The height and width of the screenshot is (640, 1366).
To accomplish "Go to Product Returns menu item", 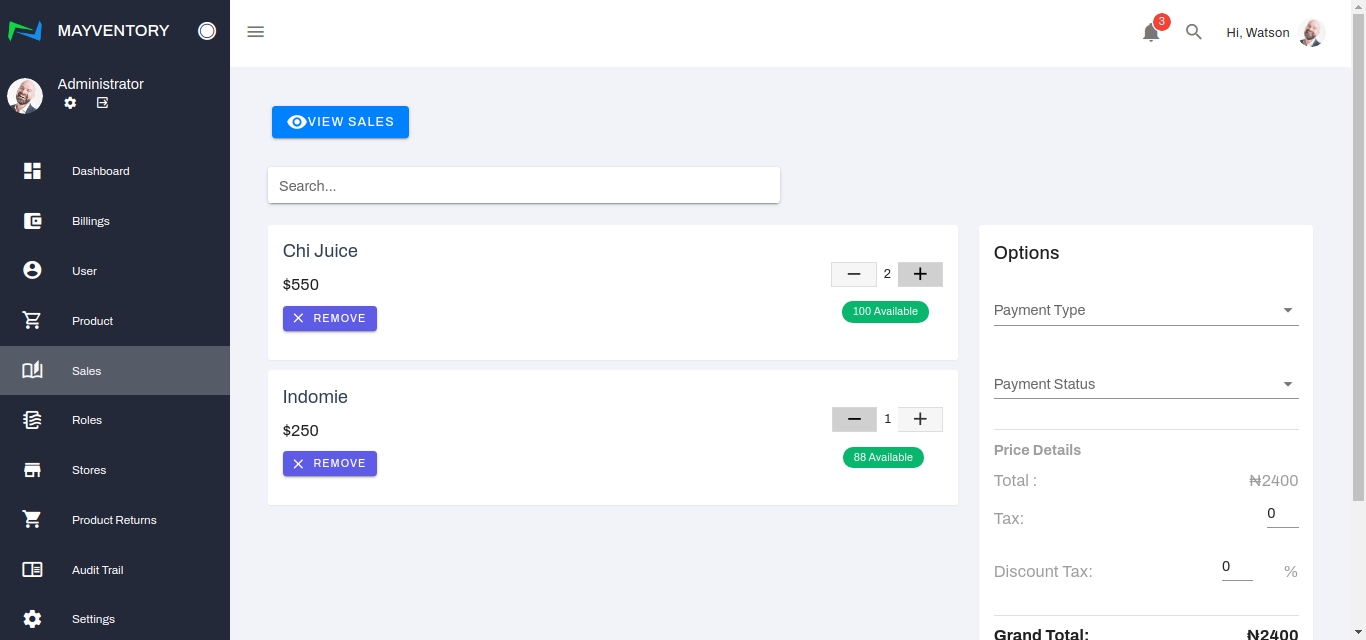I will coord(114,520).
